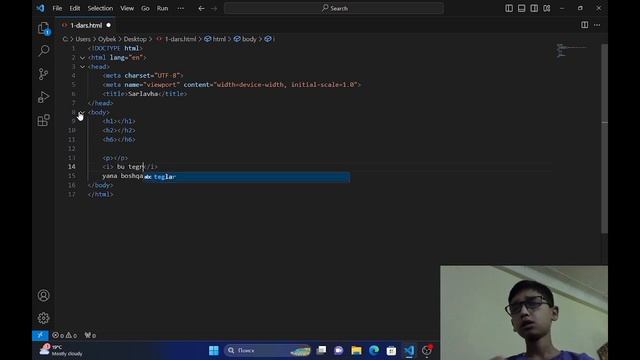Click line number 14 in gutter

[x=72, y=167]
